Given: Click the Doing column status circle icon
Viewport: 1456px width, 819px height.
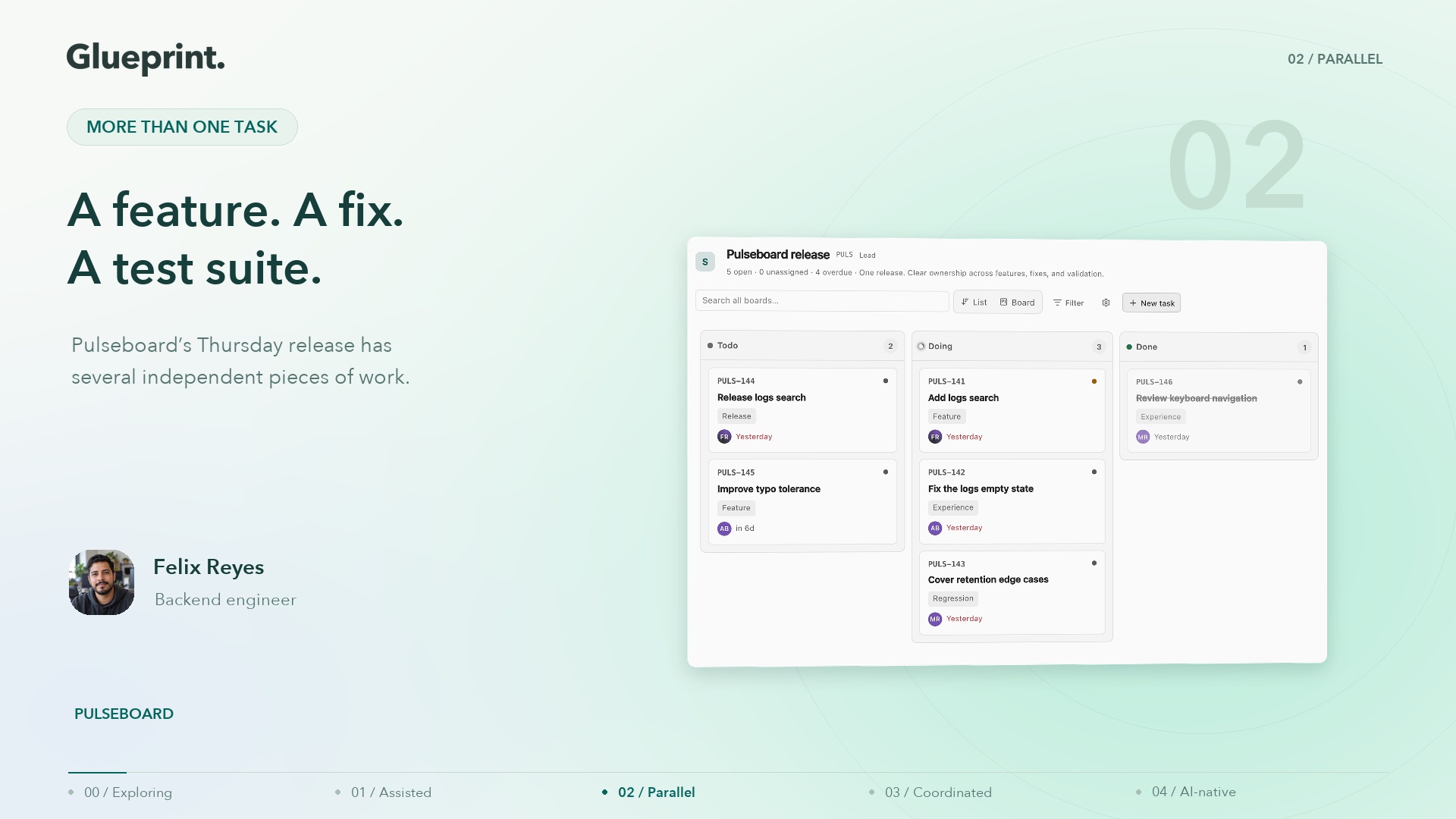Looking at the screenshot, I should point(921,347).
